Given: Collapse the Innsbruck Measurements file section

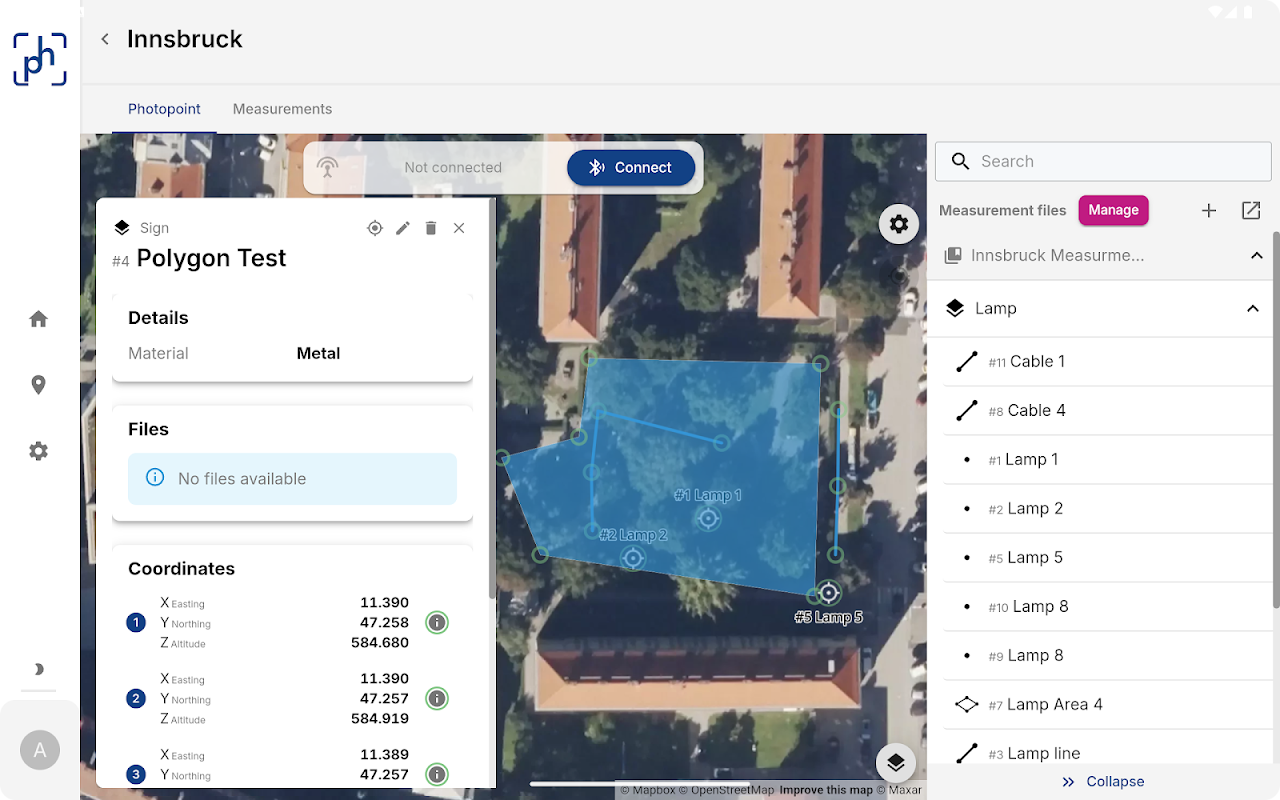Looking at the screenshot, I should pyautogui.click(x=1257, y=256).
